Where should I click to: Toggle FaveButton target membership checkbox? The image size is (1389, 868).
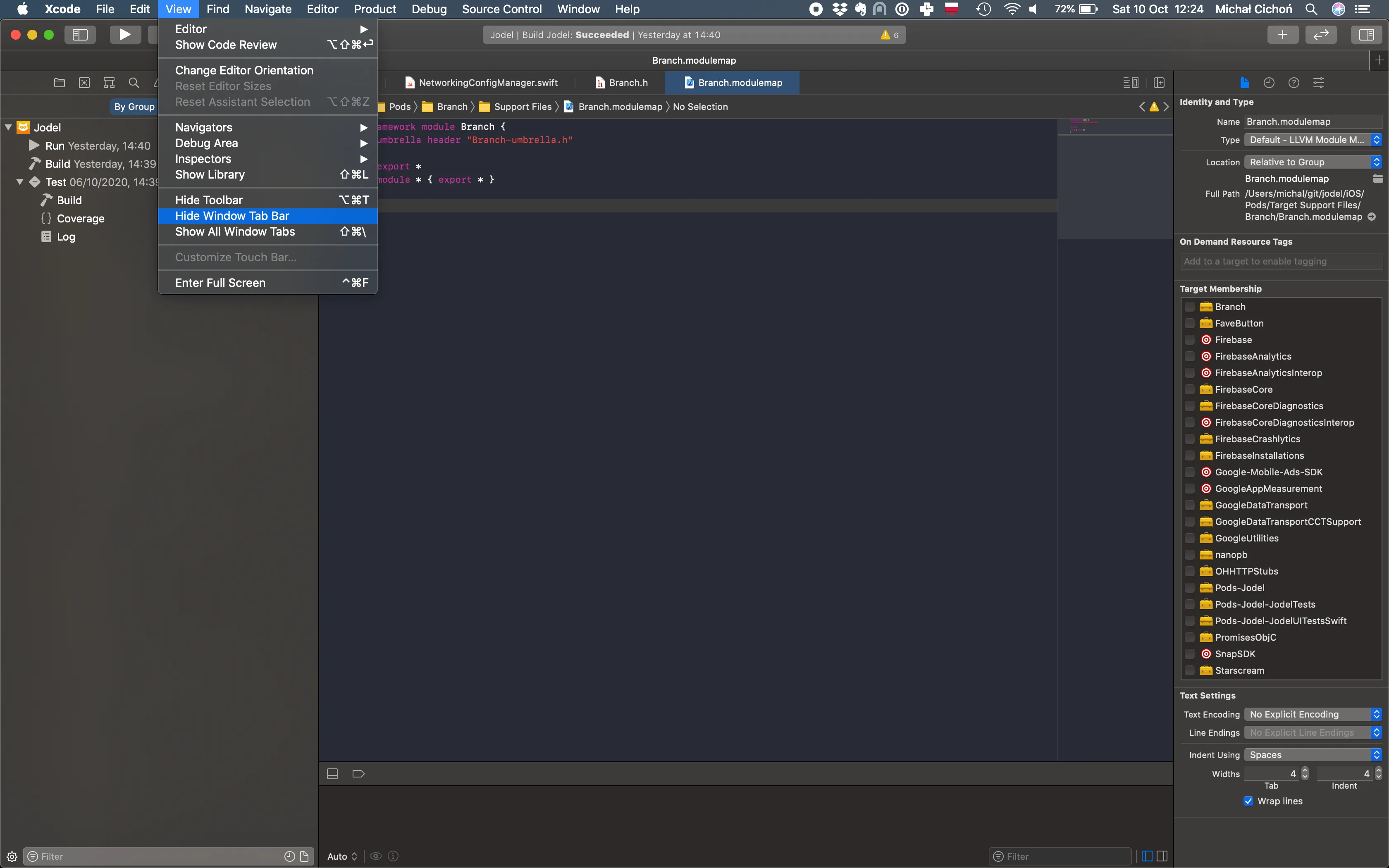tap(1190, 323)
